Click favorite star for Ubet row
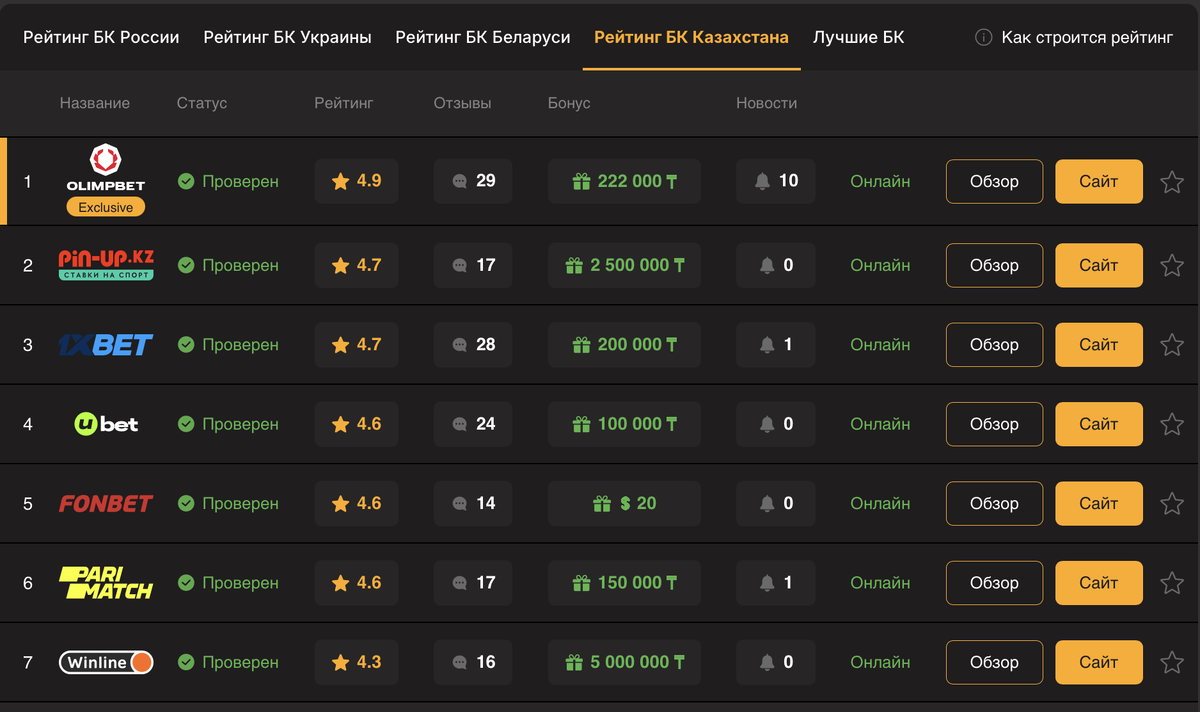This screenshot has width=1200, height=712. pos(1172,424)
